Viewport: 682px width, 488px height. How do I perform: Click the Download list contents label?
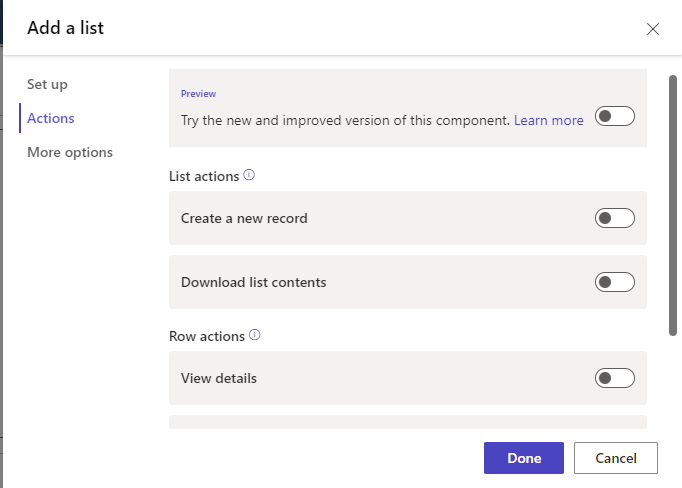(x=253, y=282)
